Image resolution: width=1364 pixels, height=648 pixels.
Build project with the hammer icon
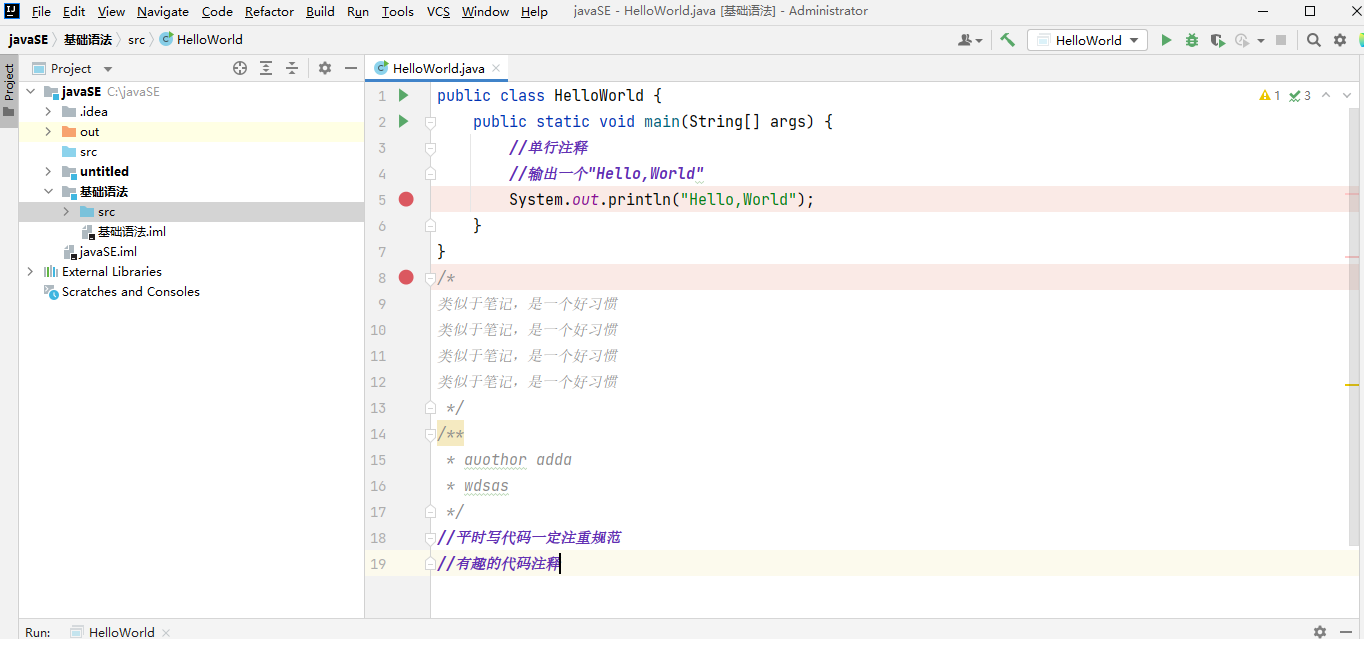[x=1007, y=40]
